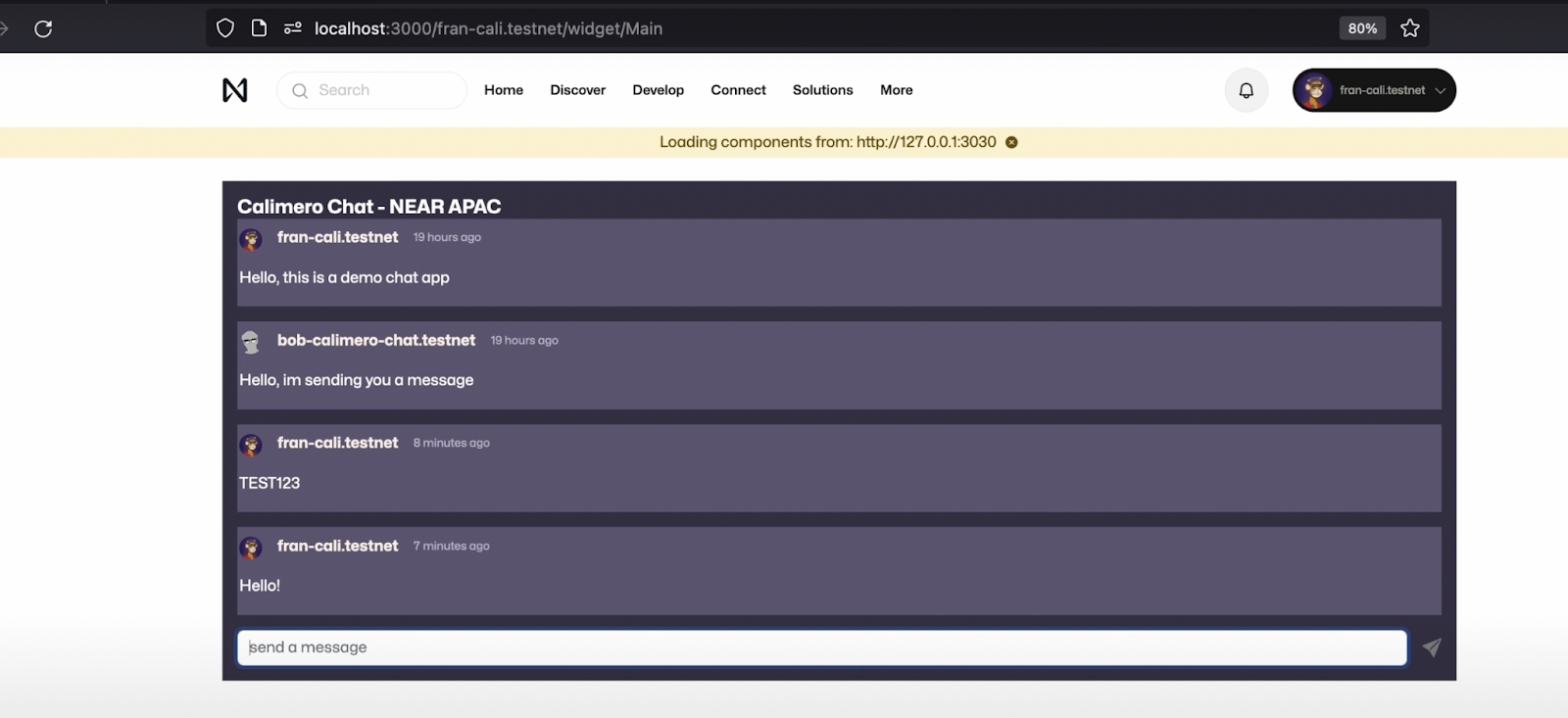The image size is (1568, 718).
Task: Click the 'Hello!' message text
Action: pyautogui.click(x=260, y=586)
